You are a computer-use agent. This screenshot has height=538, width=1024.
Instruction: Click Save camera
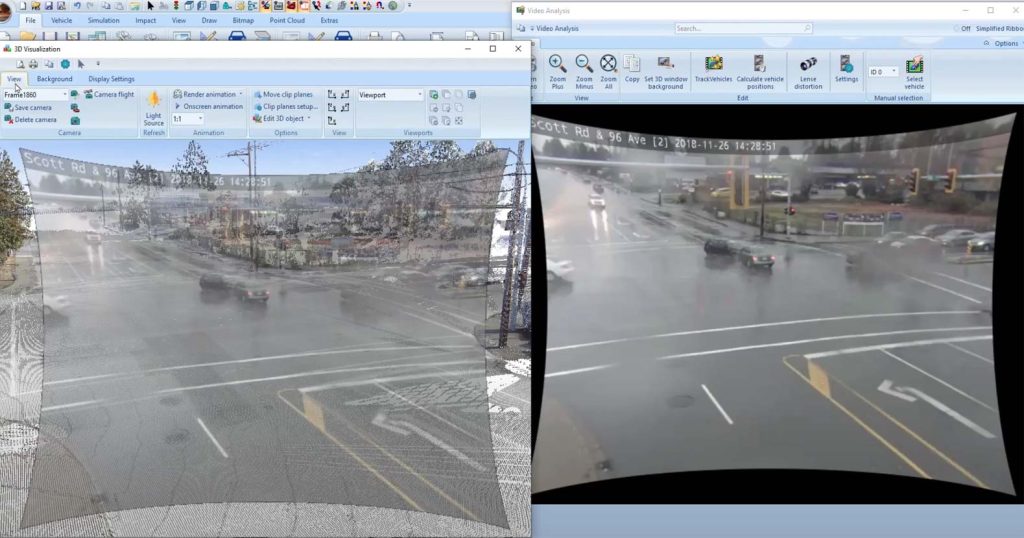pyautogui.click(x=27, y=107)
